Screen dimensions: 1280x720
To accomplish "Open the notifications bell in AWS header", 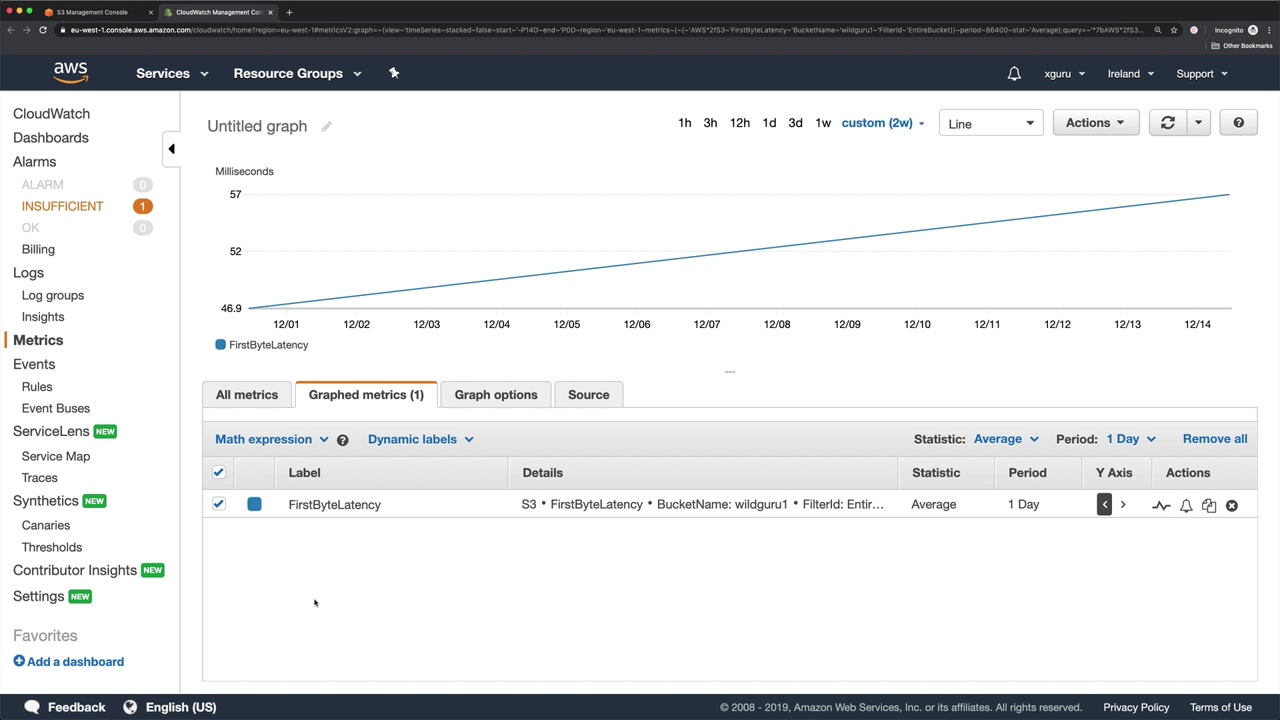I will click(x=1014, y=73).
